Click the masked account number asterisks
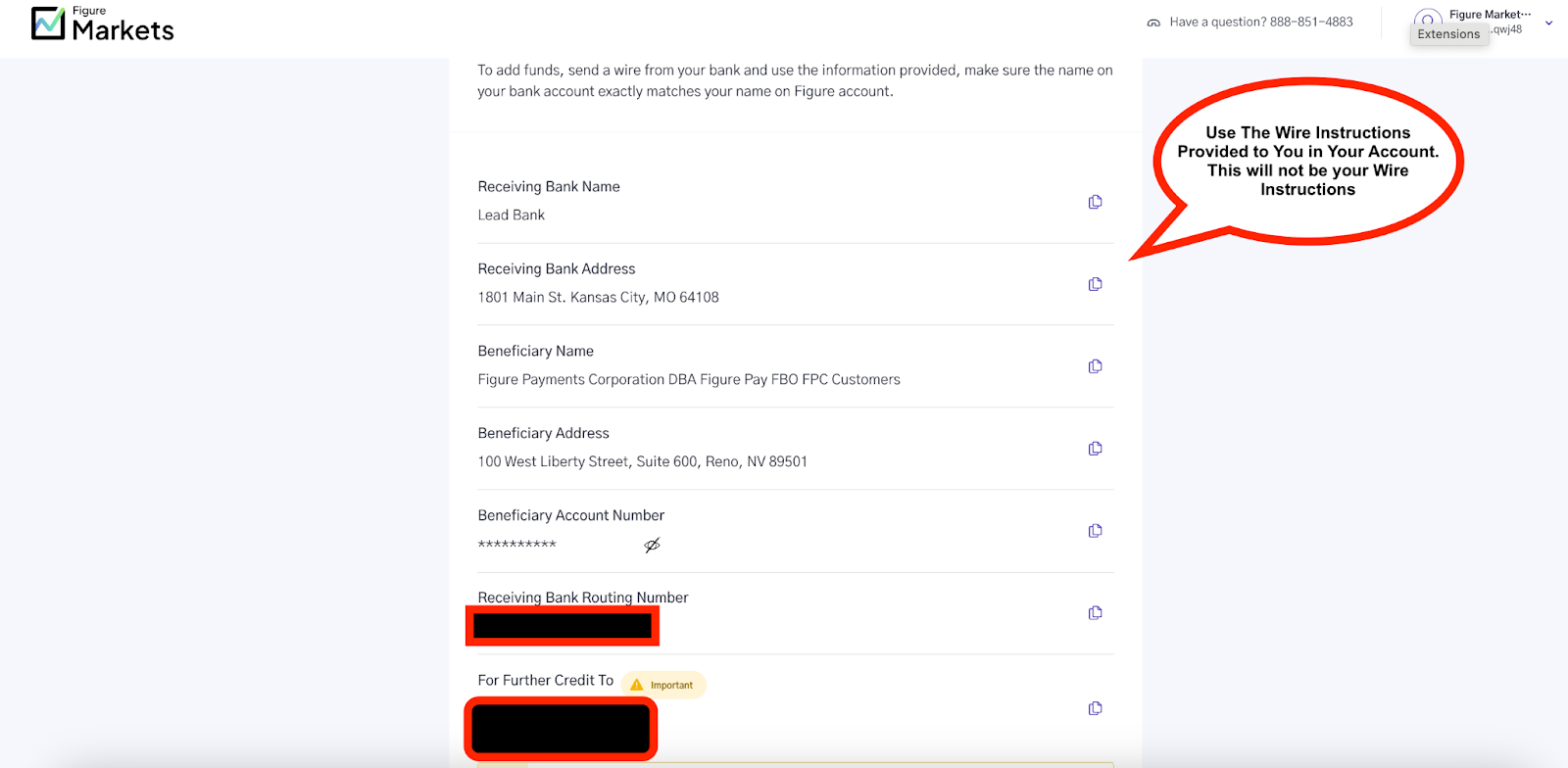This screenshot has width=1568, height=768. click(517, 545)
